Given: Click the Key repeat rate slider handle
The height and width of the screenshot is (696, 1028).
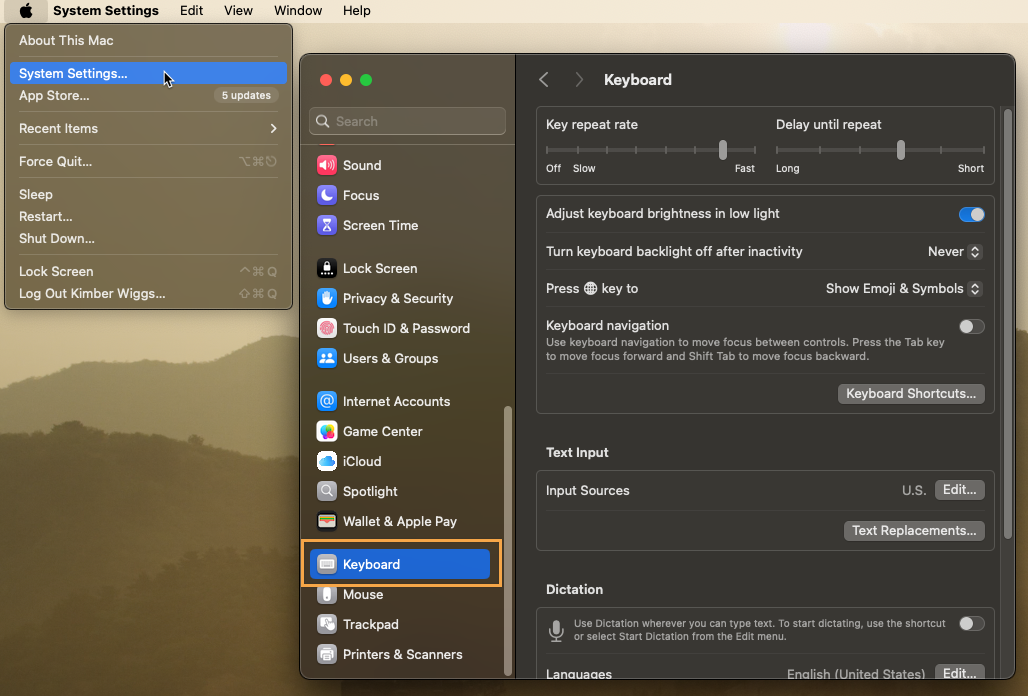Looking at the screenshot, I should coord(722,150).
